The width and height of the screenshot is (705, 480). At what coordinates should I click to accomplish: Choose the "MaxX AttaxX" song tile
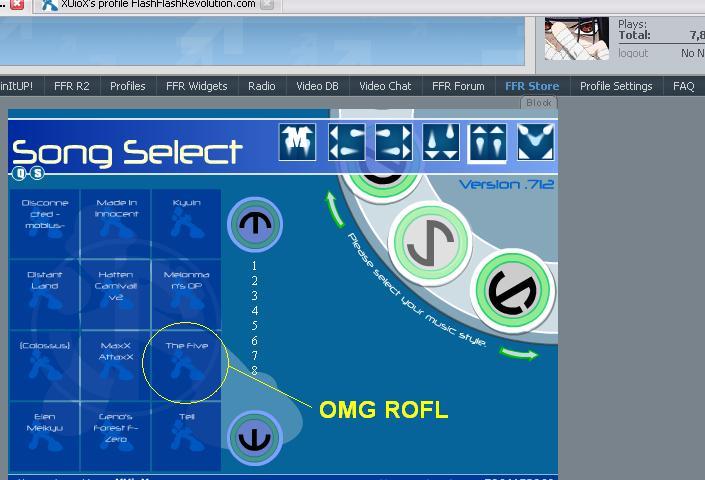[x=116, y=365]
